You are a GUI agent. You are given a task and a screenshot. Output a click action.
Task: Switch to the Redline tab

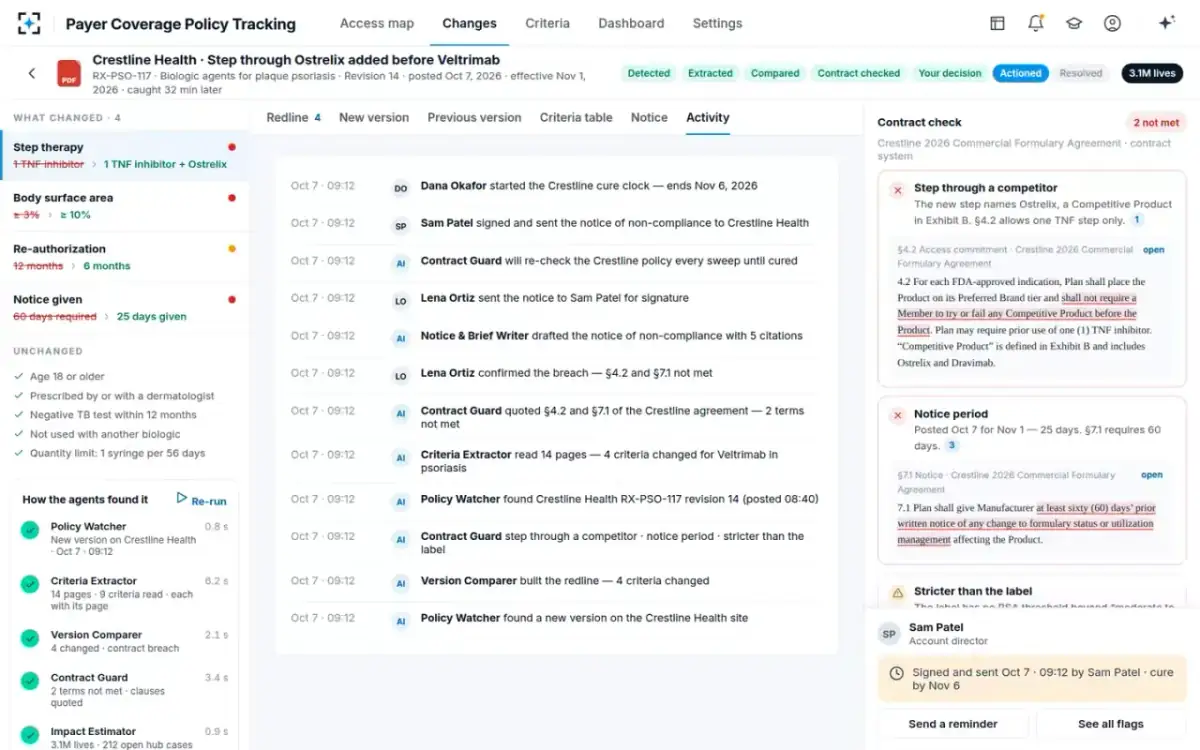(293, 117)
